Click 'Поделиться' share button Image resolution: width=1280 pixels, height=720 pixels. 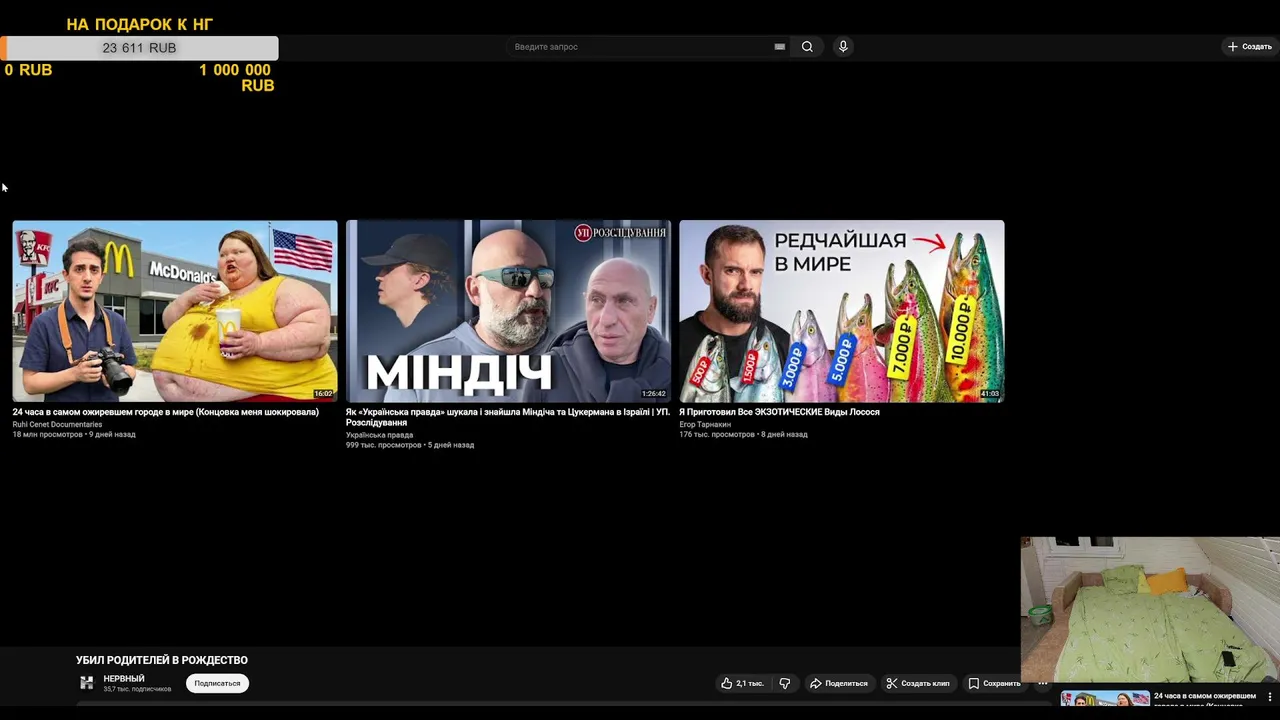pos(839,684)
